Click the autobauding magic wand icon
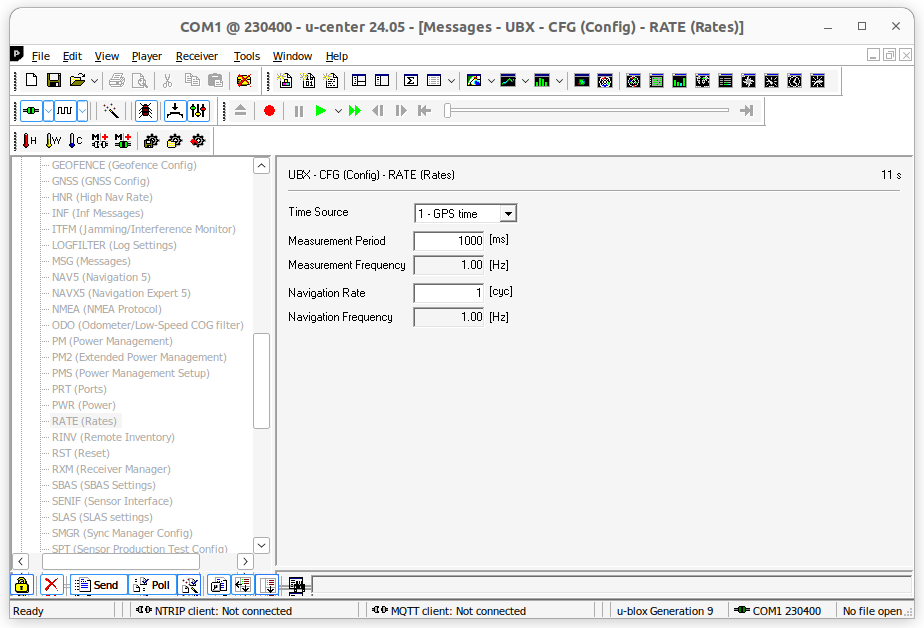This screenshot has height=628, width=924. click(x=111, y=110)
